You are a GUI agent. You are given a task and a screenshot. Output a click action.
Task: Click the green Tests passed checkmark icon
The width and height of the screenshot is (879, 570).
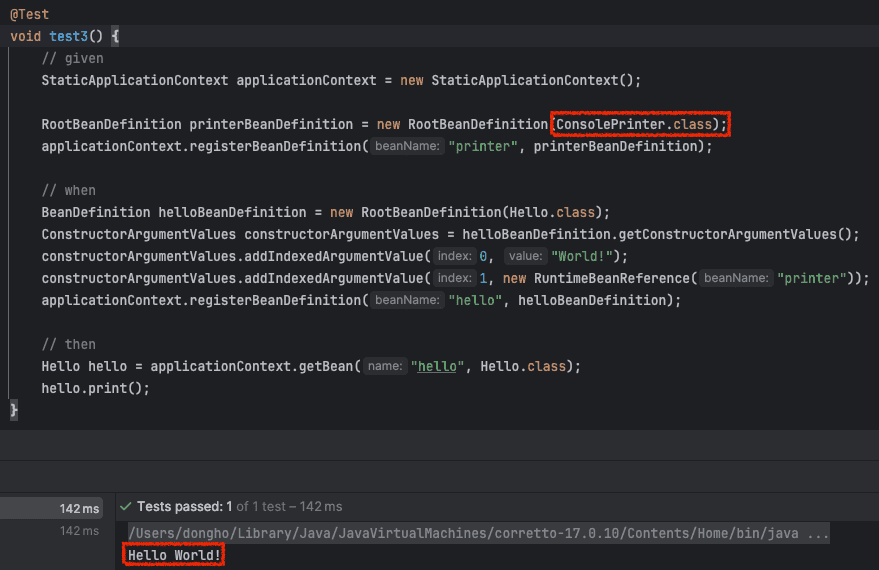pyautogui.click(x=126, y=507)
